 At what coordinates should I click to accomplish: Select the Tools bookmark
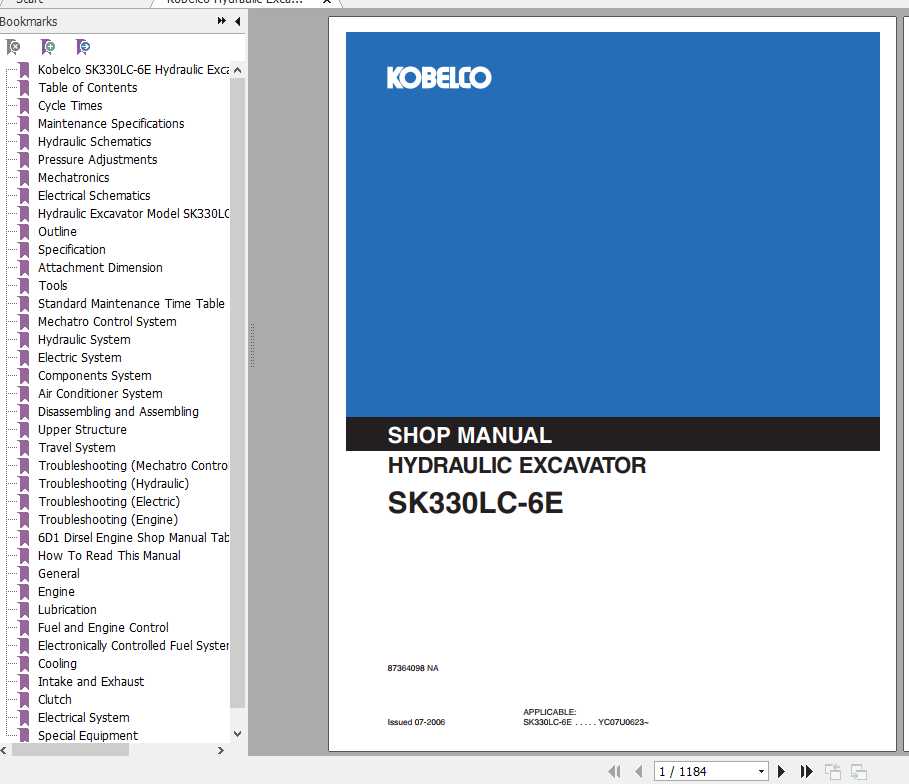coord(53,285)
